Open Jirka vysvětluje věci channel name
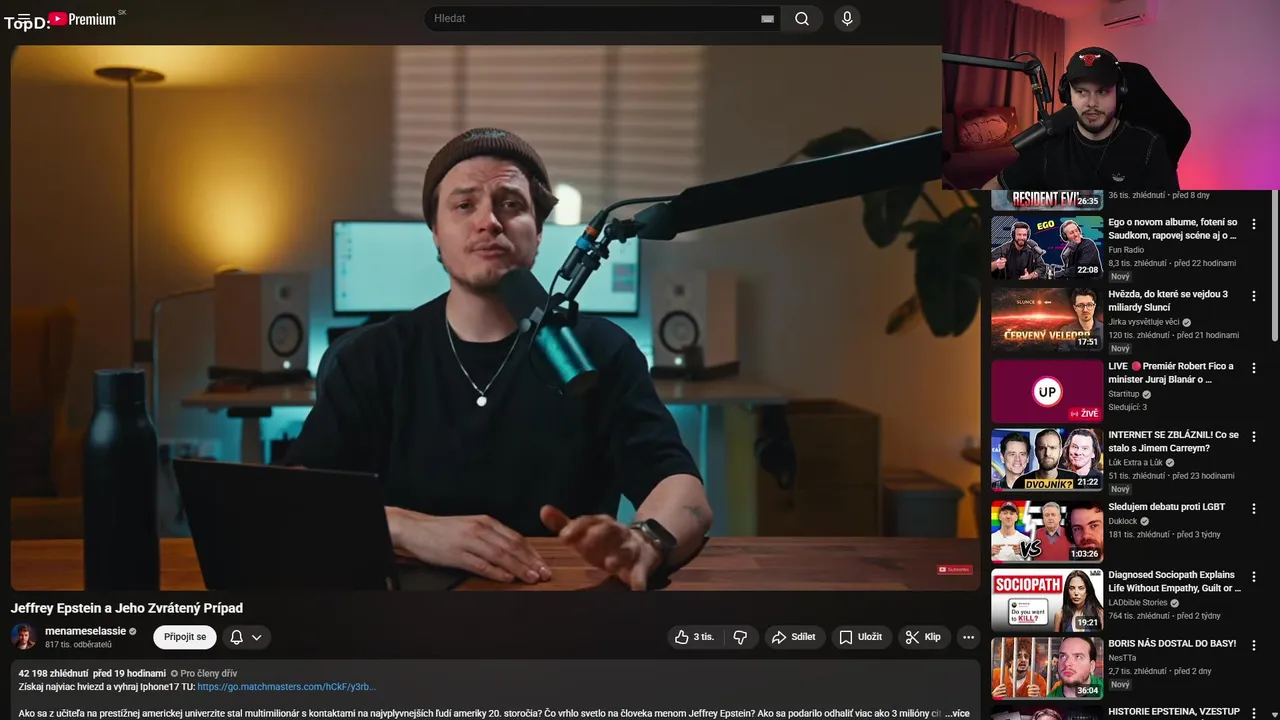The width and height of the screenshot is (1280, 720). tap(1144, 322)
